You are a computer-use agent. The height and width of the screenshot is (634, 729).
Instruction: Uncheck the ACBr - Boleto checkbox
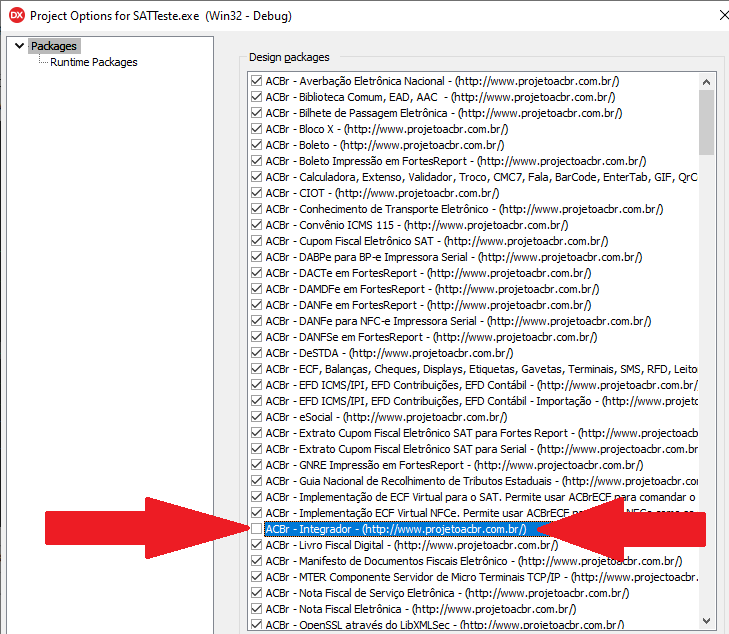coord(256,145)
